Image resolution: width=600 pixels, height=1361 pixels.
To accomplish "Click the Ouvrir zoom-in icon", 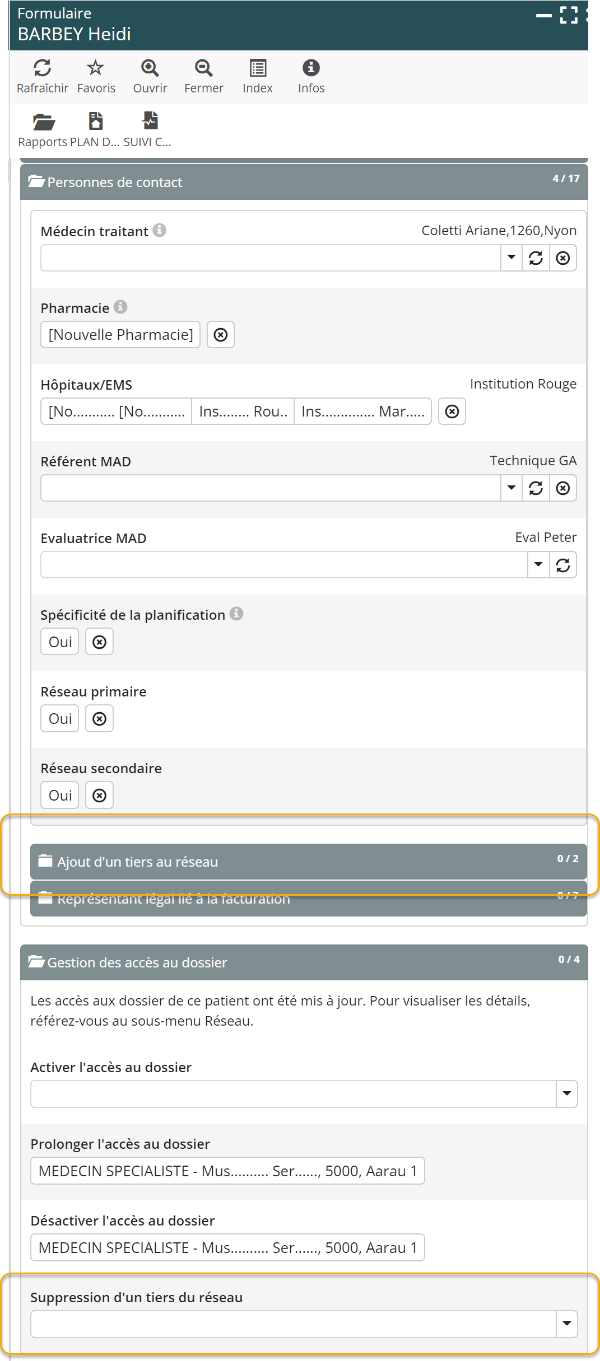I will point(150,68).
